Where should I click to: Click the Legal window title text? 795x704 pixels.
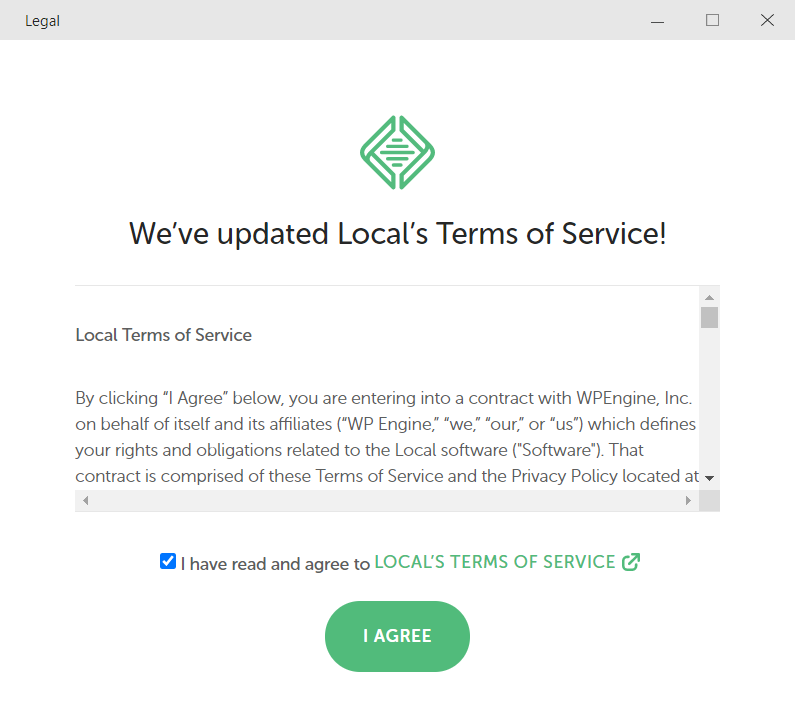pos(43,21)
